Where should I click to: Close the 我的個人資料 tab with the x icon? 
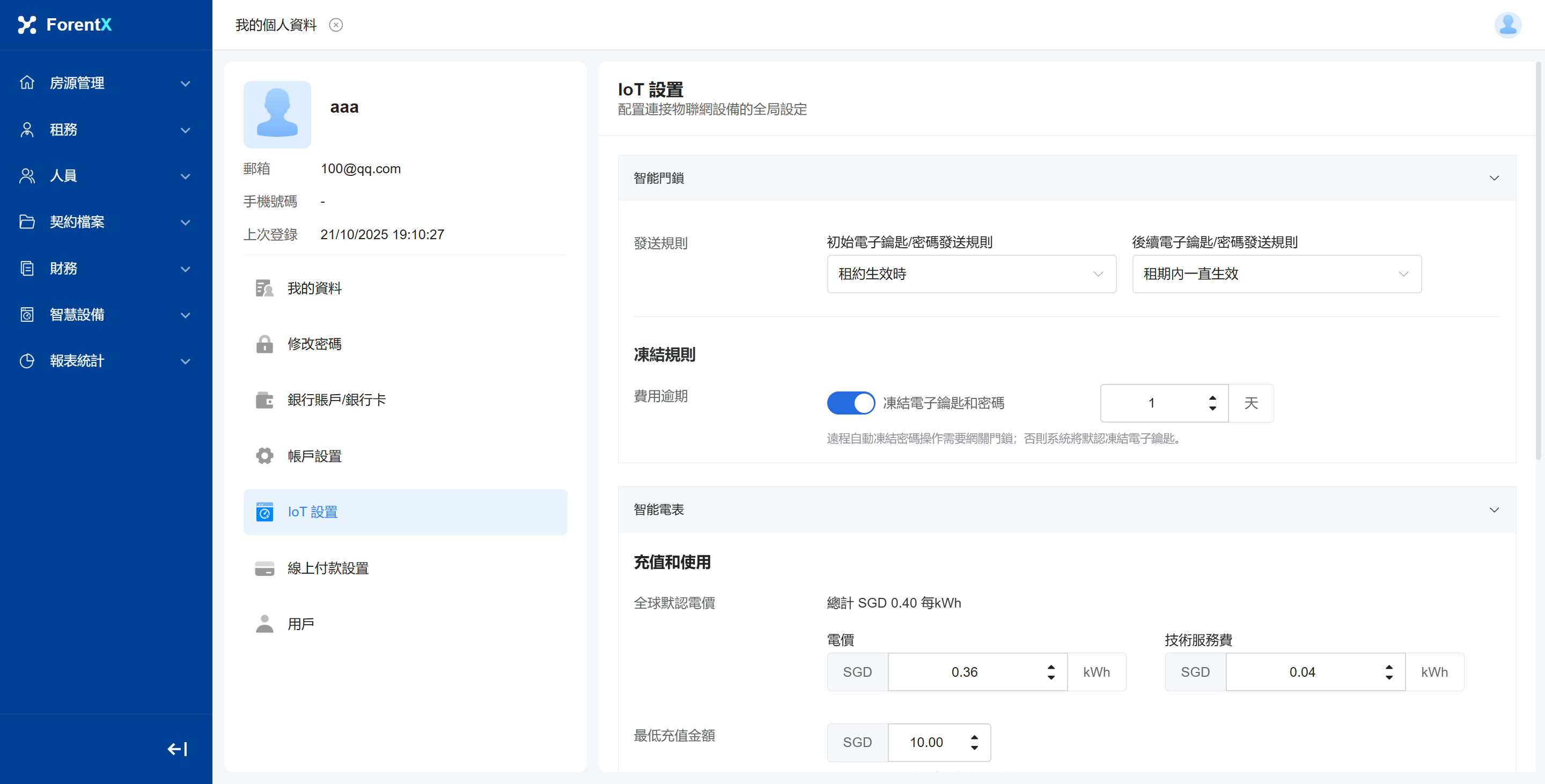point(336,25)
